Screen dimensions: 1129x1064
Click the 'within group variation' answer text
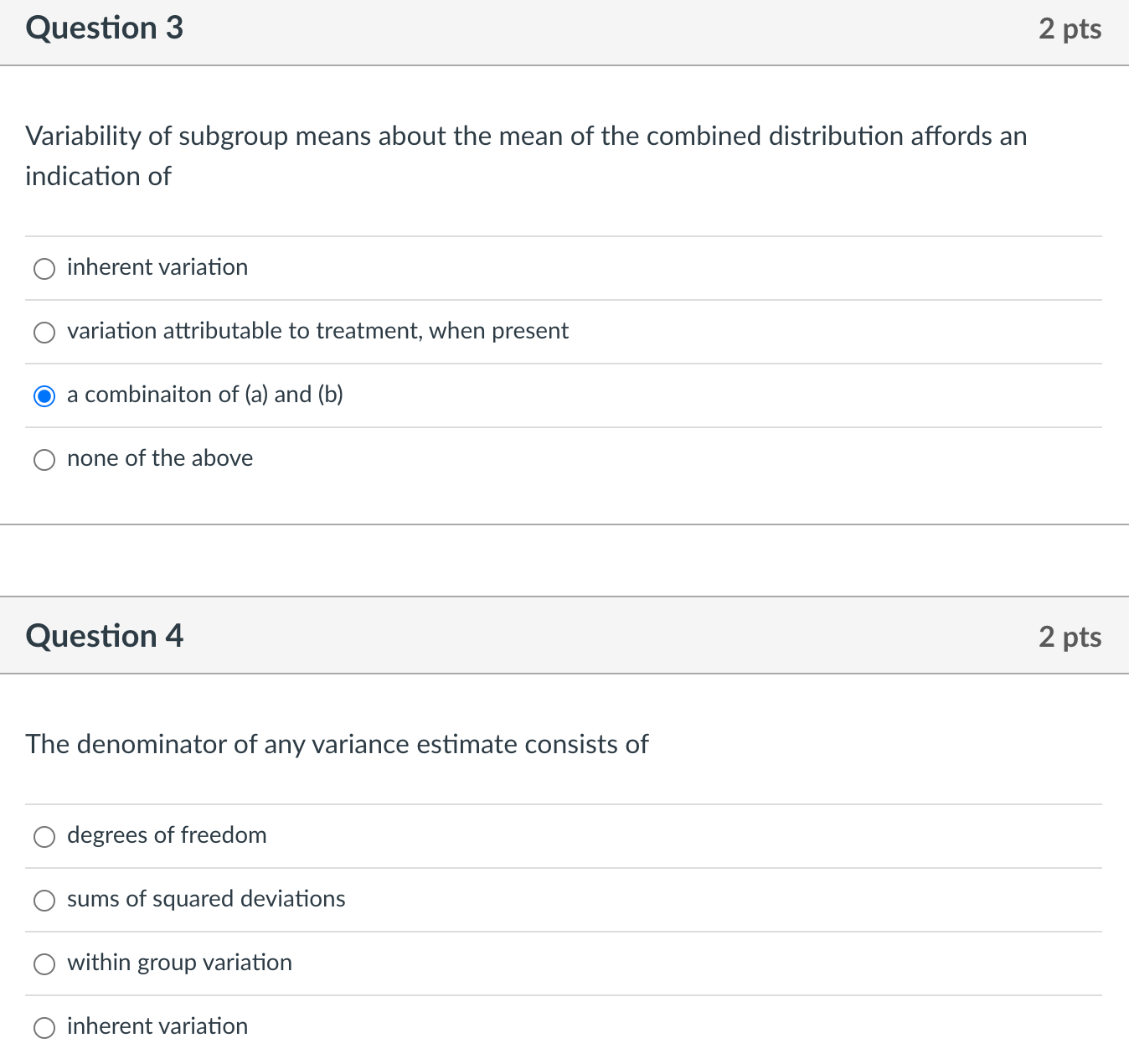pos(179,963)
